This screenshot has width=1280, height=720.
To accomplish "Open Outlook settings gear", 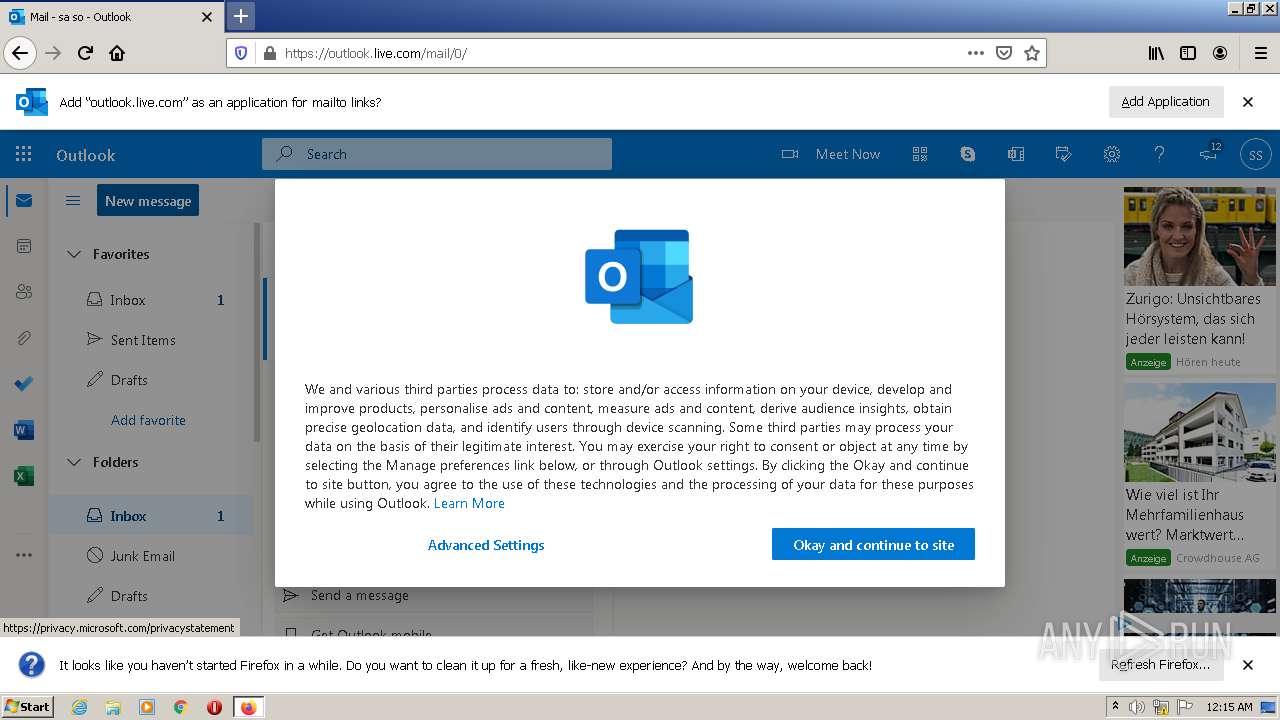I will coord(1112,154).
